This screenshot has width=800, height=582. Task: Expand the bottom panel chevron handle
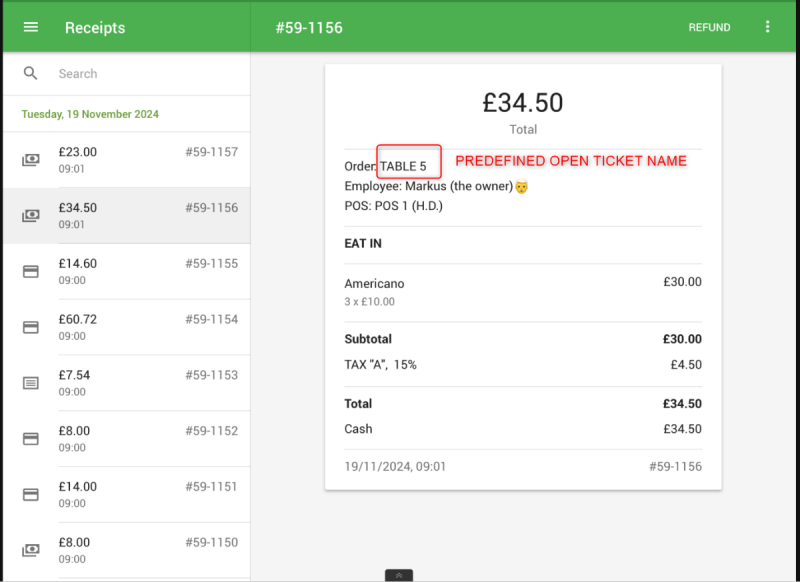[x=398, y=575]
